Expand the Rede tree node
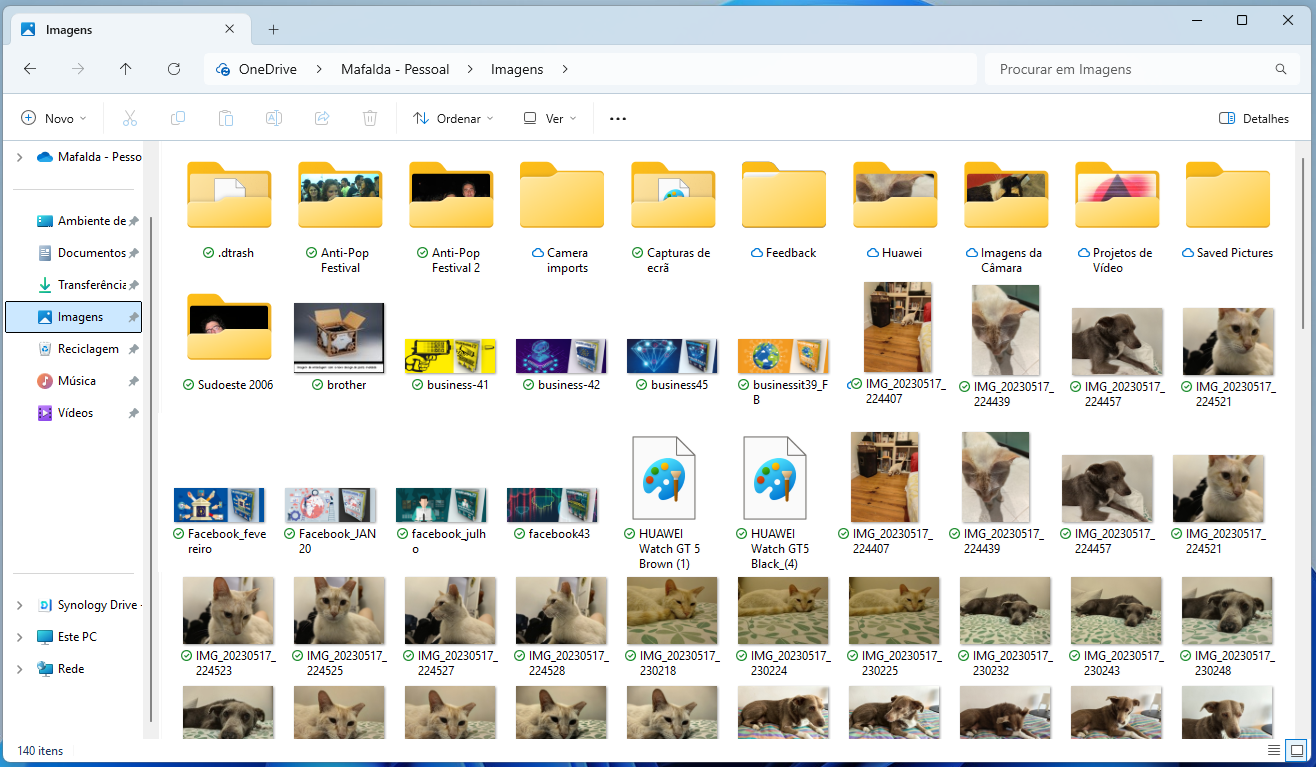The image size is (1316, 767). click(19, 669)
